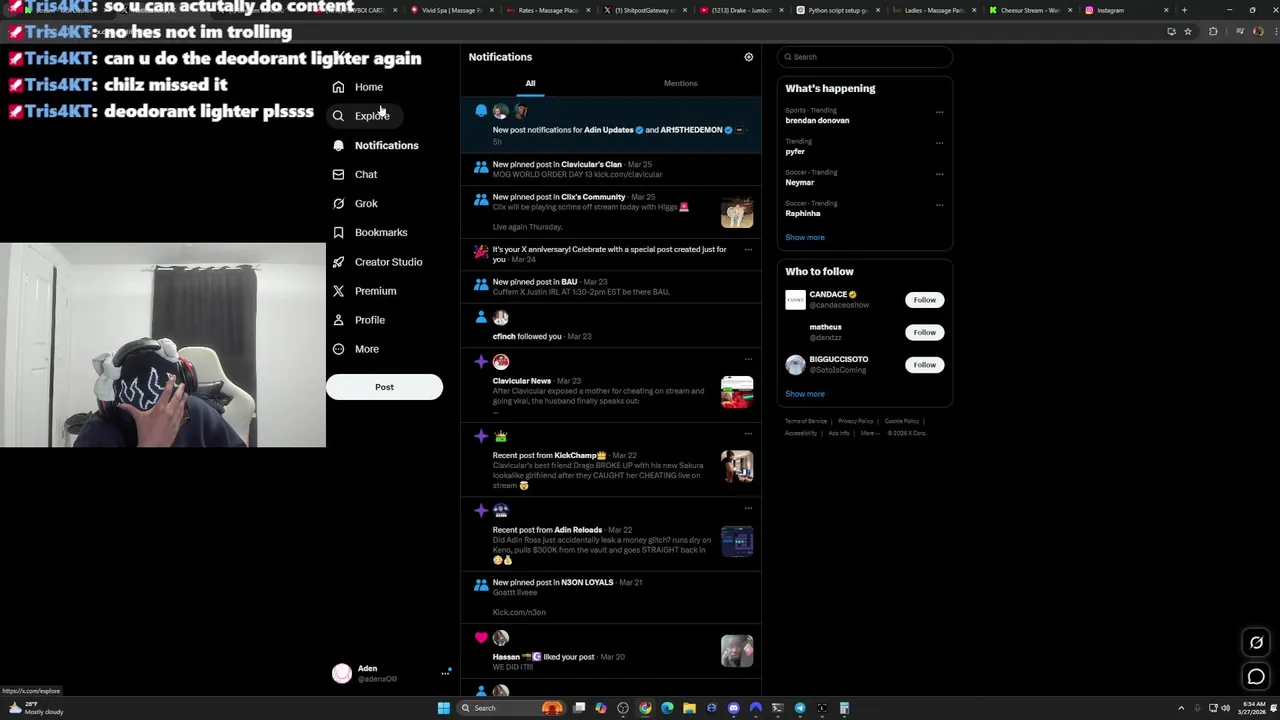
Task: Open the KickChamp post thumbnail
Action: click(737, 467)
